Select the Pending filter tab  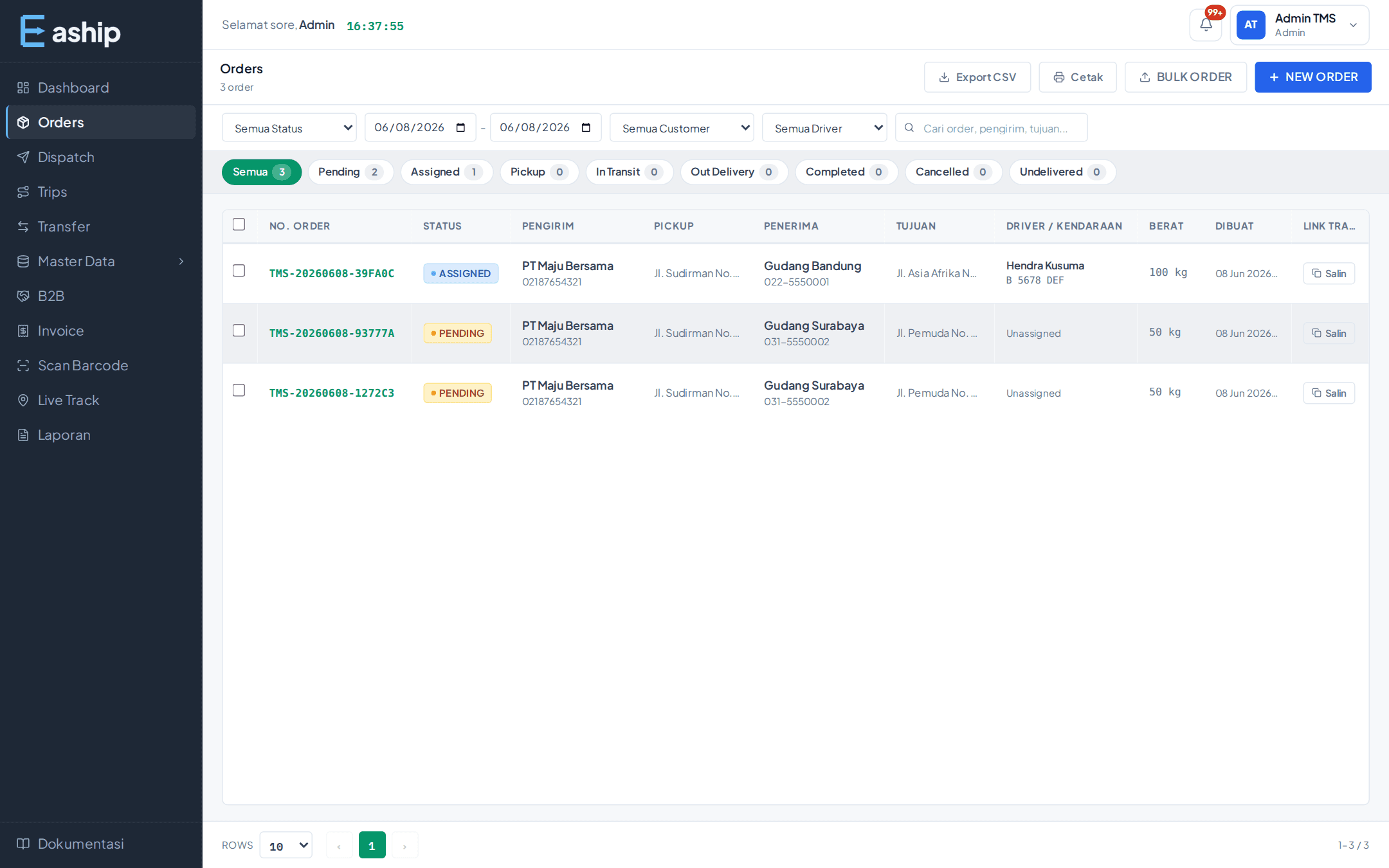350,172
